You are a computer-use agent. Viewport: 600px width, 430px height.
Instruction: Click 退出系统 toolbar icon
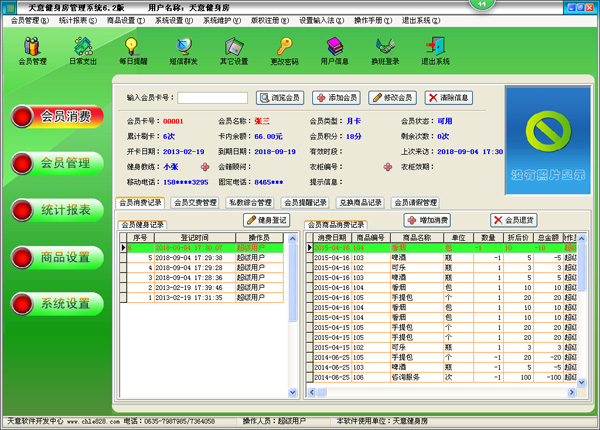435,50
